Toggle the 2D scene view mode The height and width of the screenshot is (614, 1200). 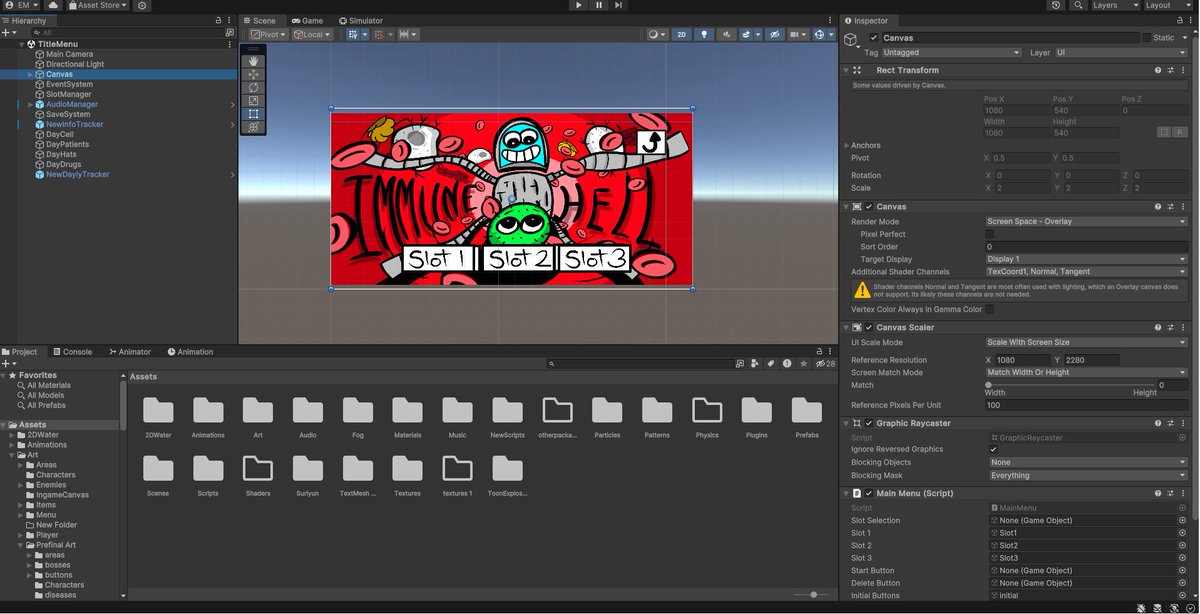[682, 34]
